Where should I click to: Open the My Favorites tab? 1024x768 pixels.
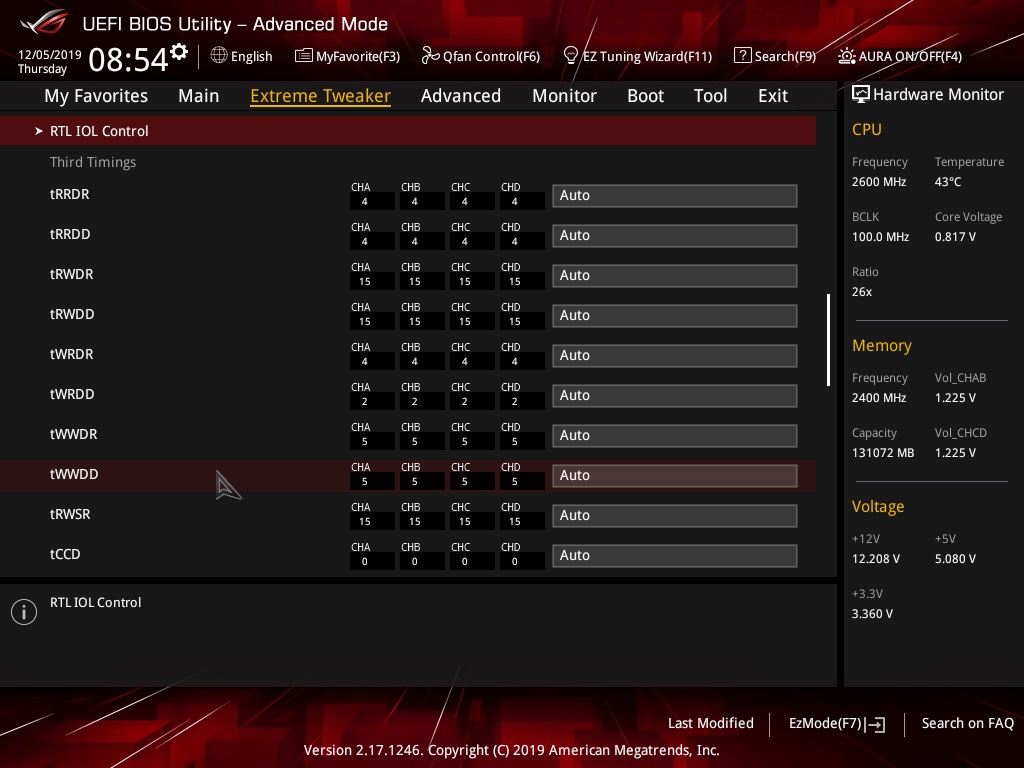[96, 95]
